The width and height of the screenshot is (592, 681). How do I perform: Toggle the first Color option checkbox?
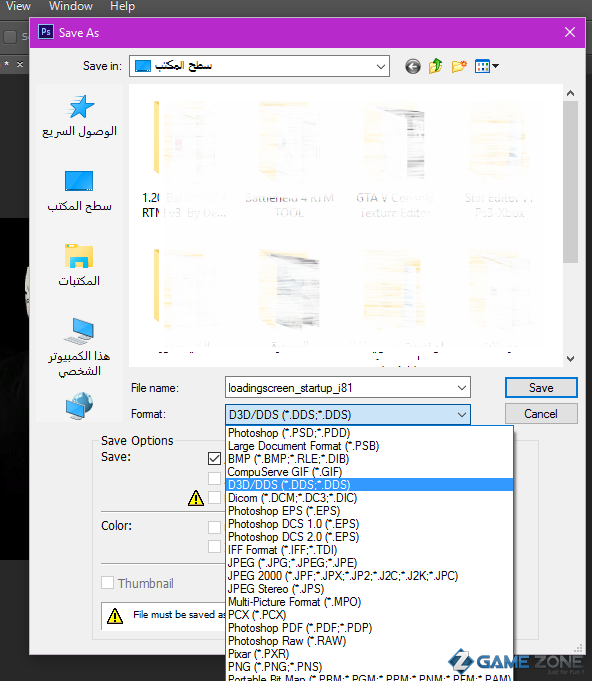click(215, 527)
